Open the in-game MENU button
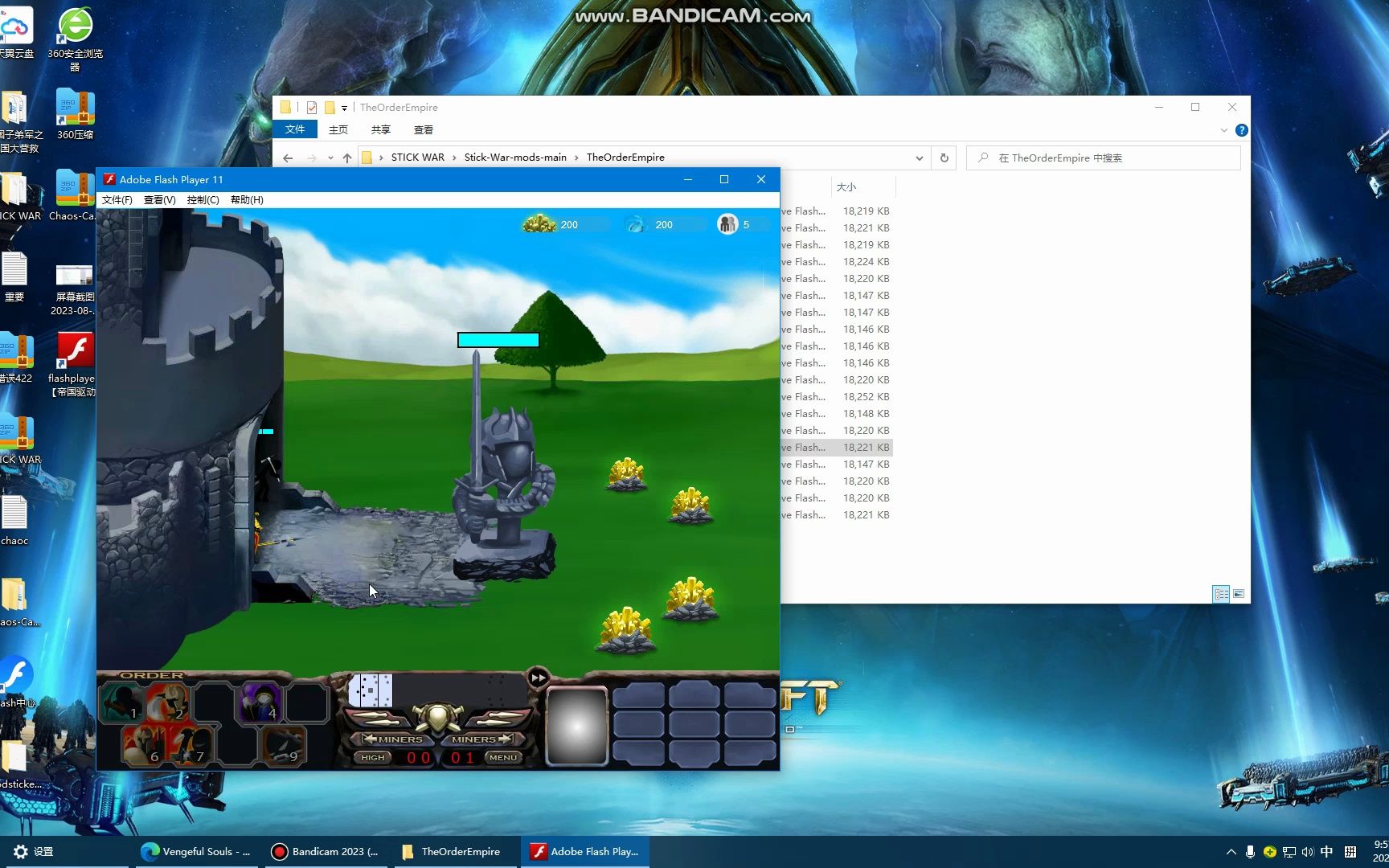Image resolution: width=1389 pixels, height=868 pixels. (x=503, y=757)
